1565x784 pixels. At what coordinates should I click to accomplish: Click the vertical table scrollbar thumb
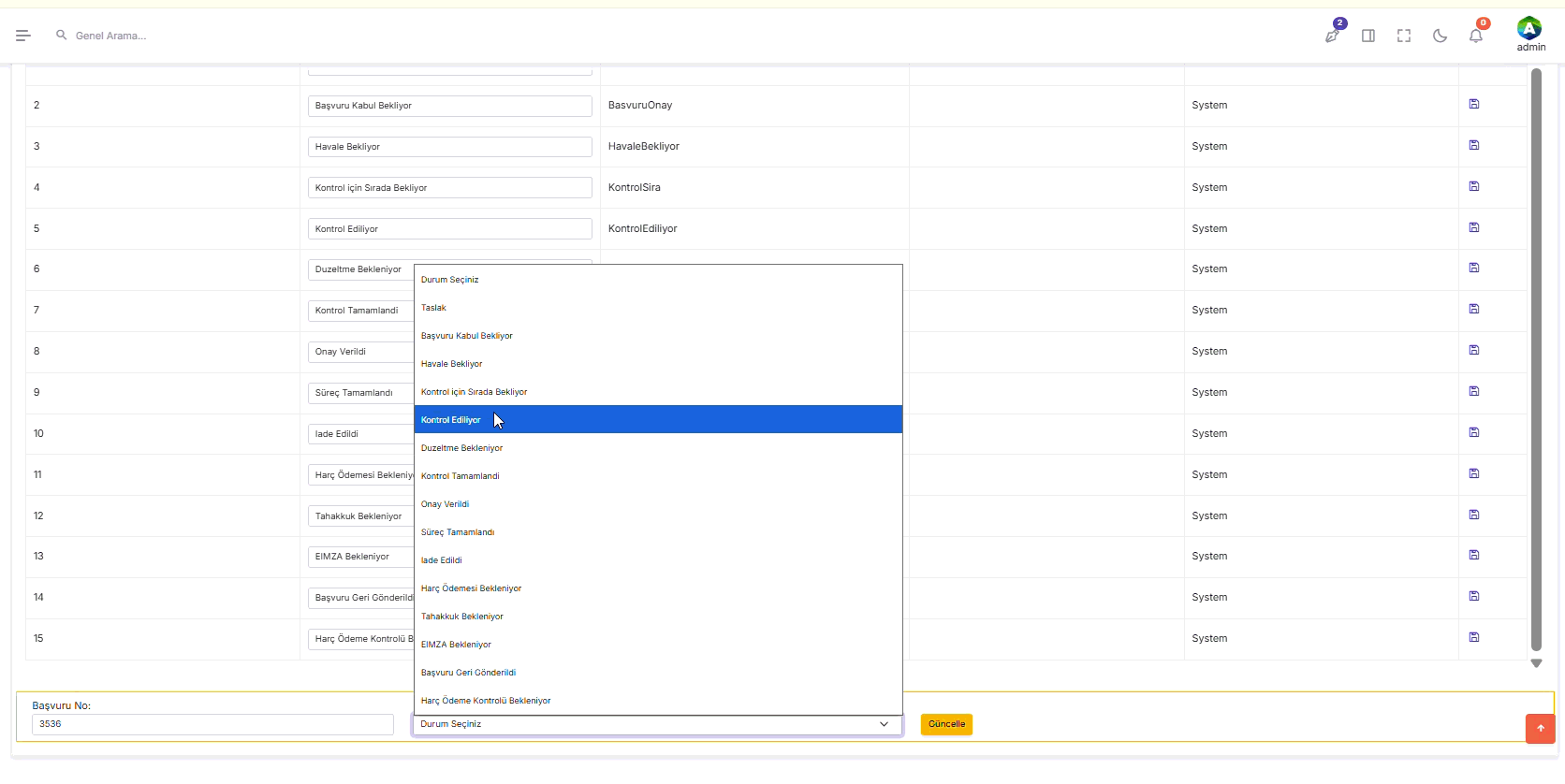pos(1536,359)
